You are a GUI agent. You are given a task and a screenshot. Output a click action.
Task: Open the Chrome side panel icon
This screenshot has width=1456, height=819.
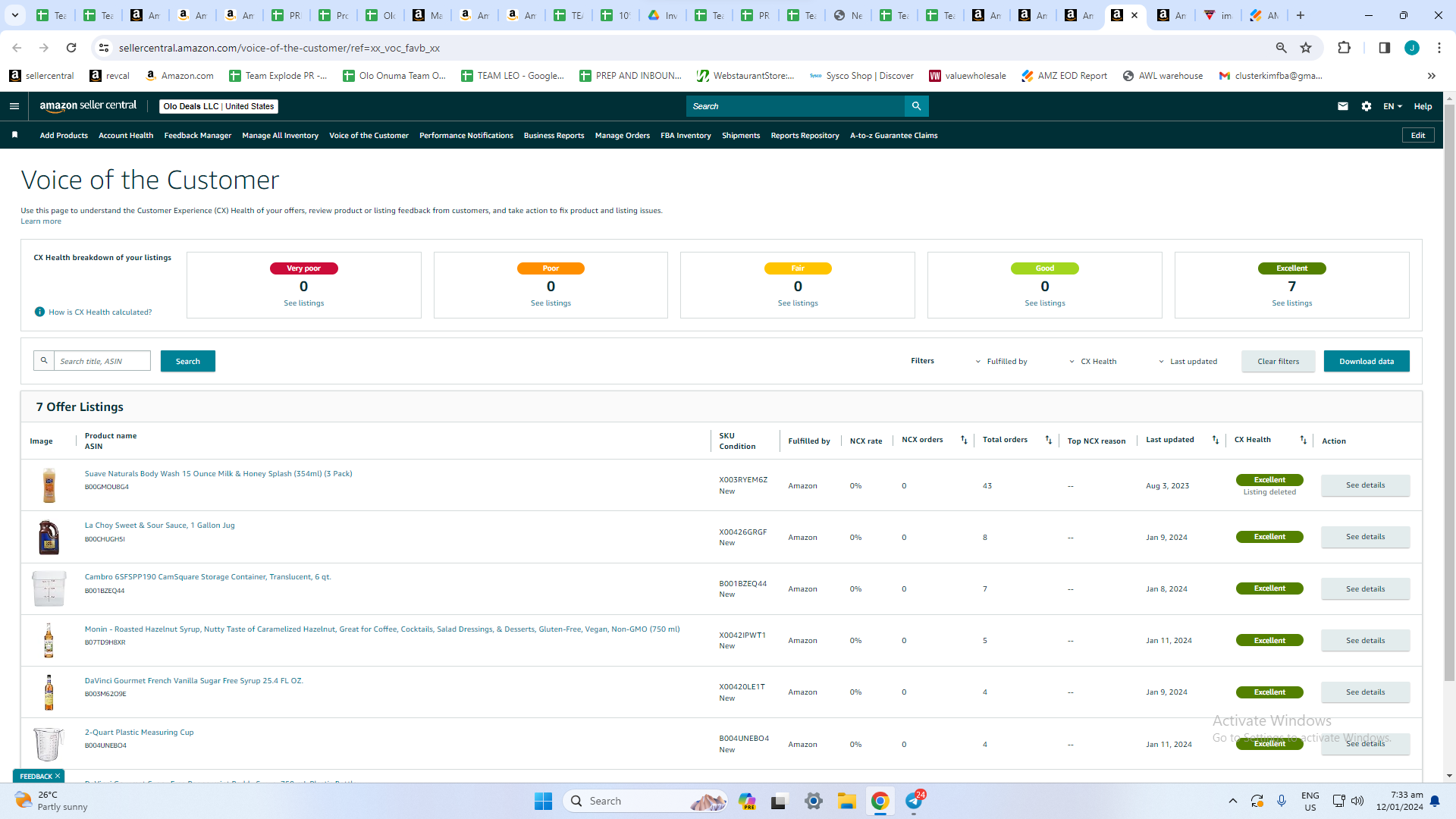click(x=1384, y=48)
